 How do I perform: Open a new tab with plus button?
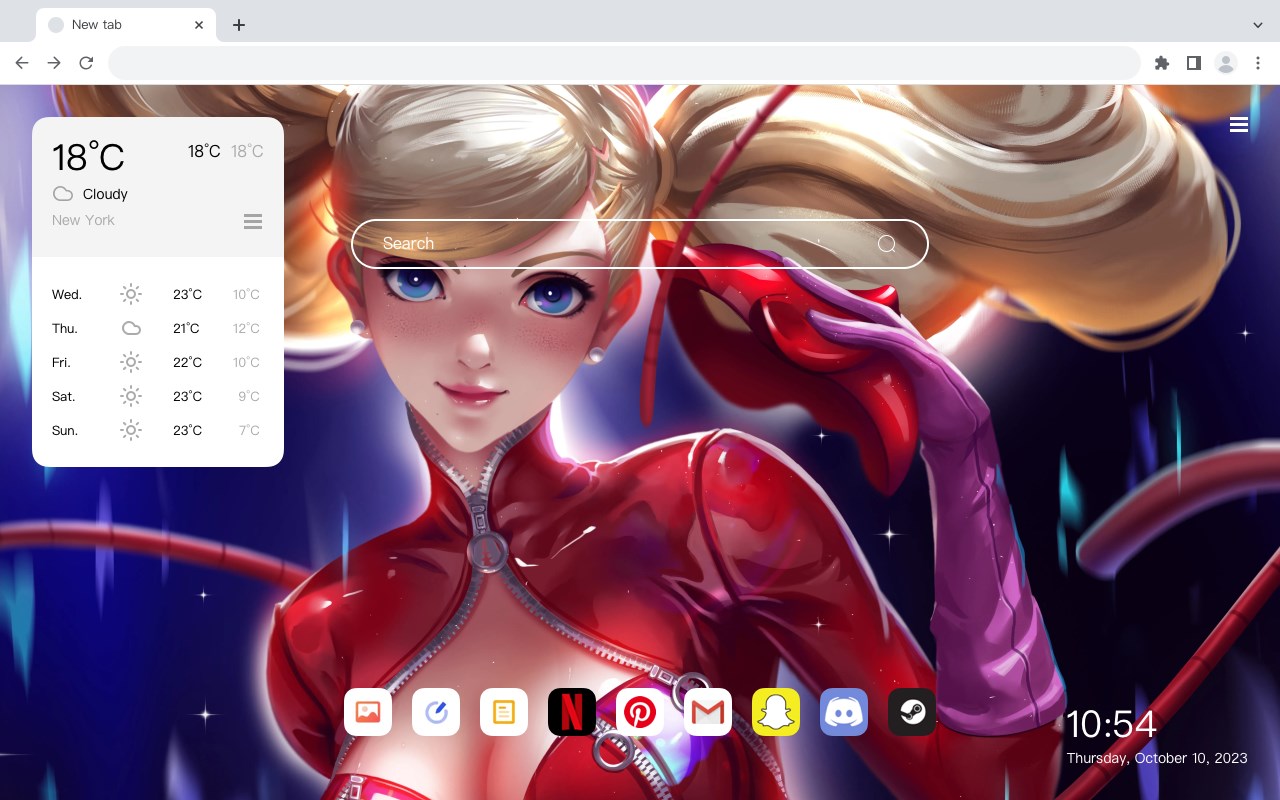238,25
